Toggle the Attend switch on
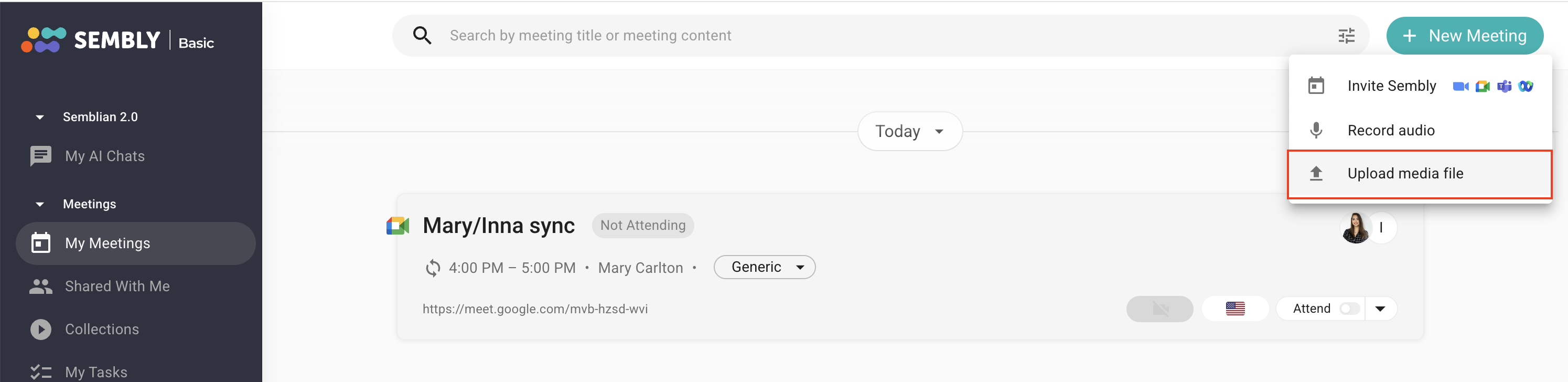This screenshot has width=1568, height=382. point(1349,309)
